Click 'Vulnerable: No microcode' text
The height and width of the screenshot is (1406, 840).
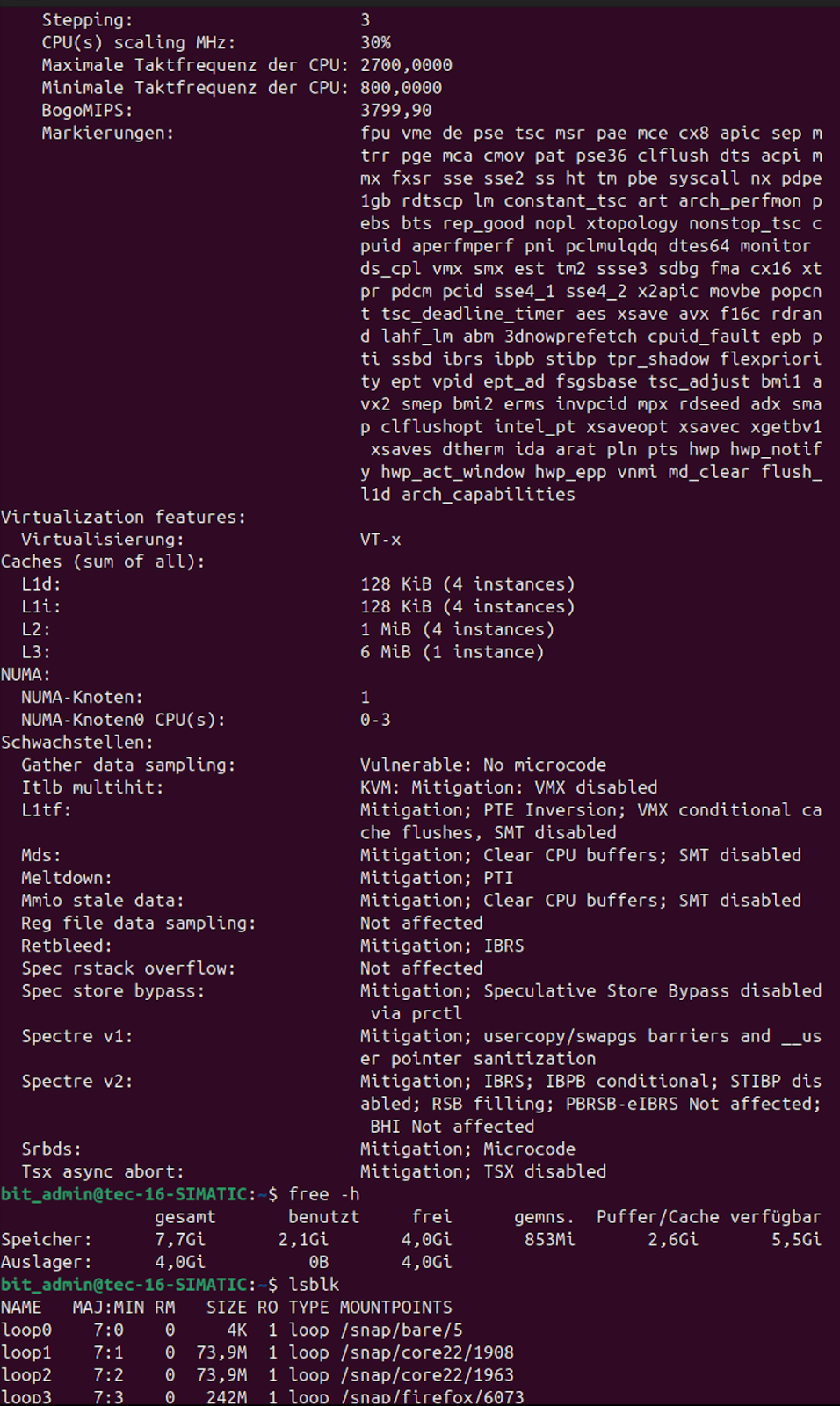482,765
